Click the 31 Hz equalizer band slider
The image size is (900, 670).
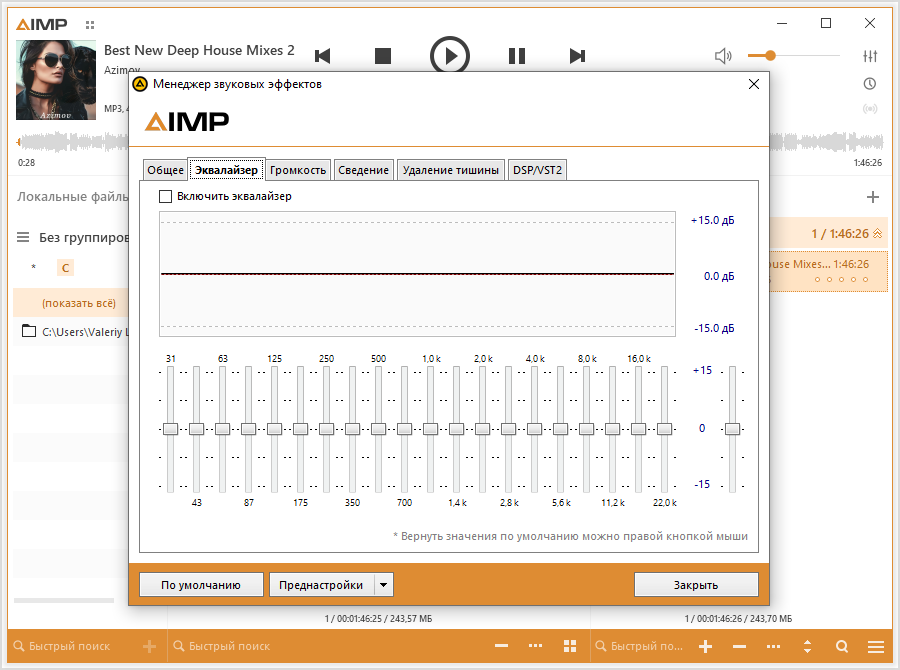click(x=170, y=429)
